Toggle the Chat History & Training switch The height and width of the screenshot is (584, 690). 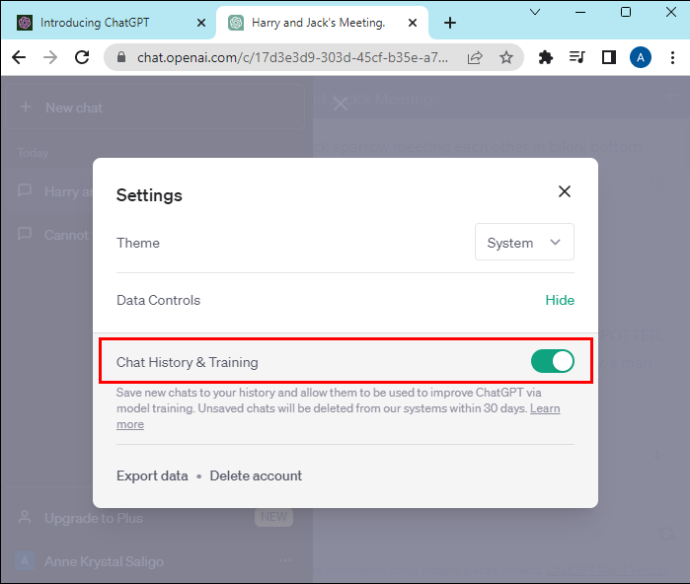tap(552, 361)
